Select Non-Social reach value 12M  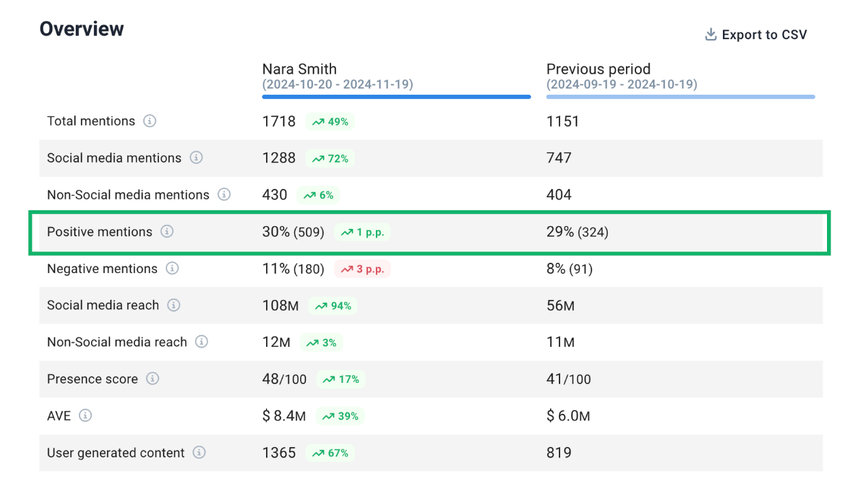[x=276, y=342]
